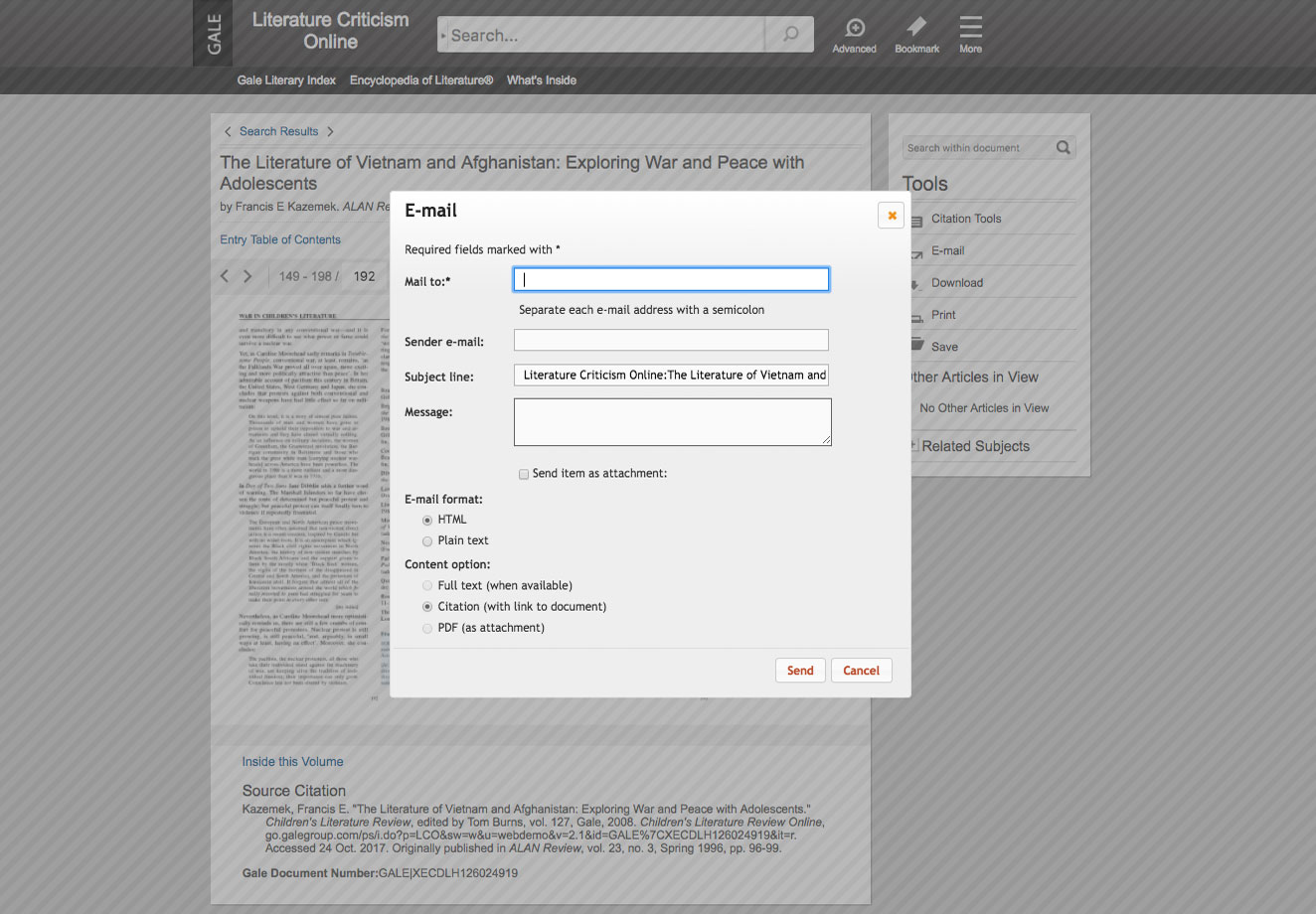Open What's Inside menu item
Viewport: 1316px width, 914px height.
(542, 80)
